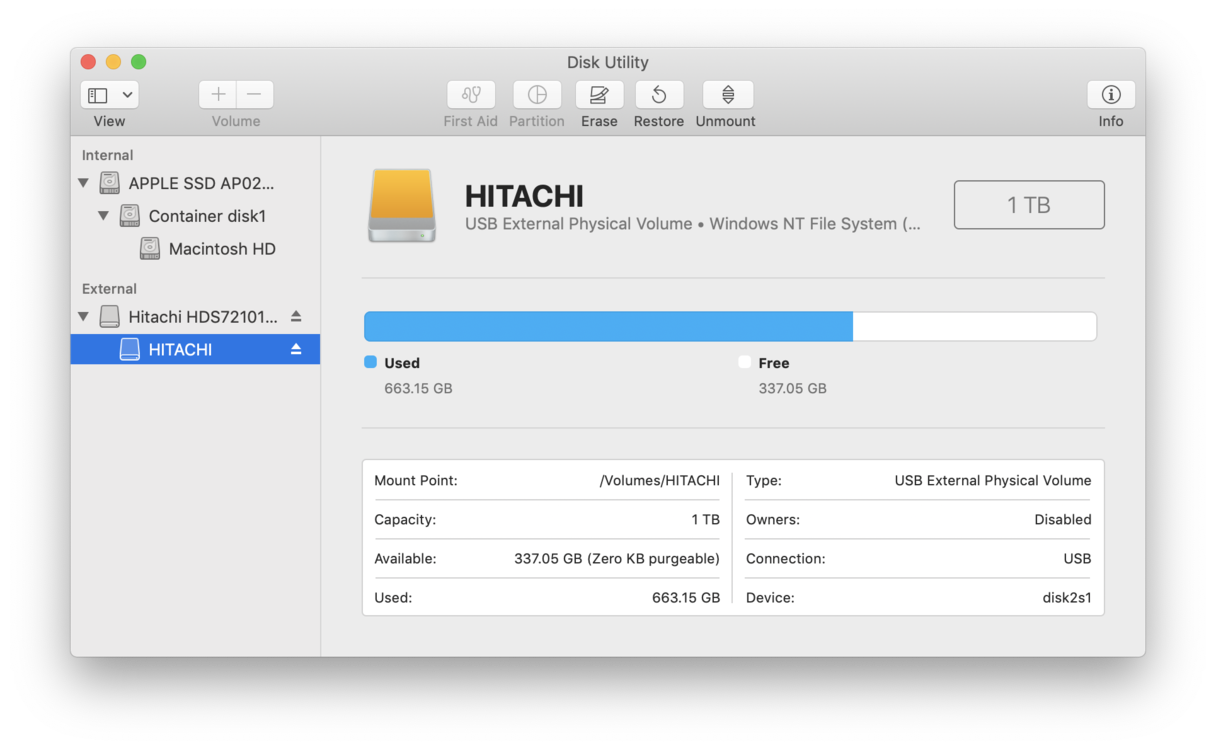Viewport: 1216px width, 750px height.
Task: Click the Restore toolbar icon
Action: pyautogui.click(x=659, y=94)
